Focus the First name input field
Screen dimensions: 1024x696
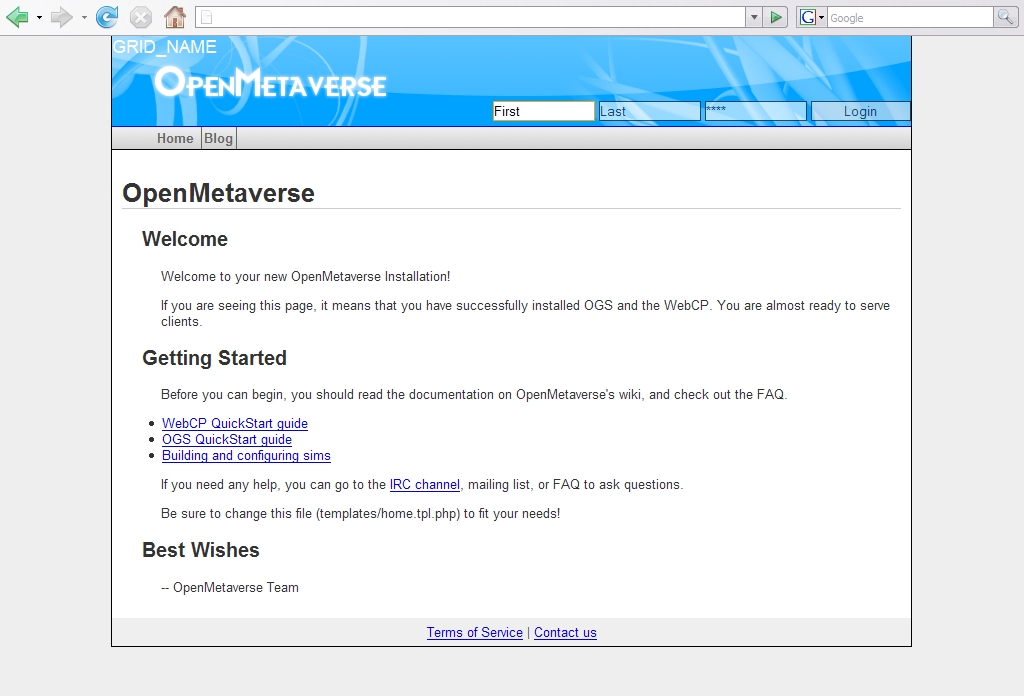point(543,111)
